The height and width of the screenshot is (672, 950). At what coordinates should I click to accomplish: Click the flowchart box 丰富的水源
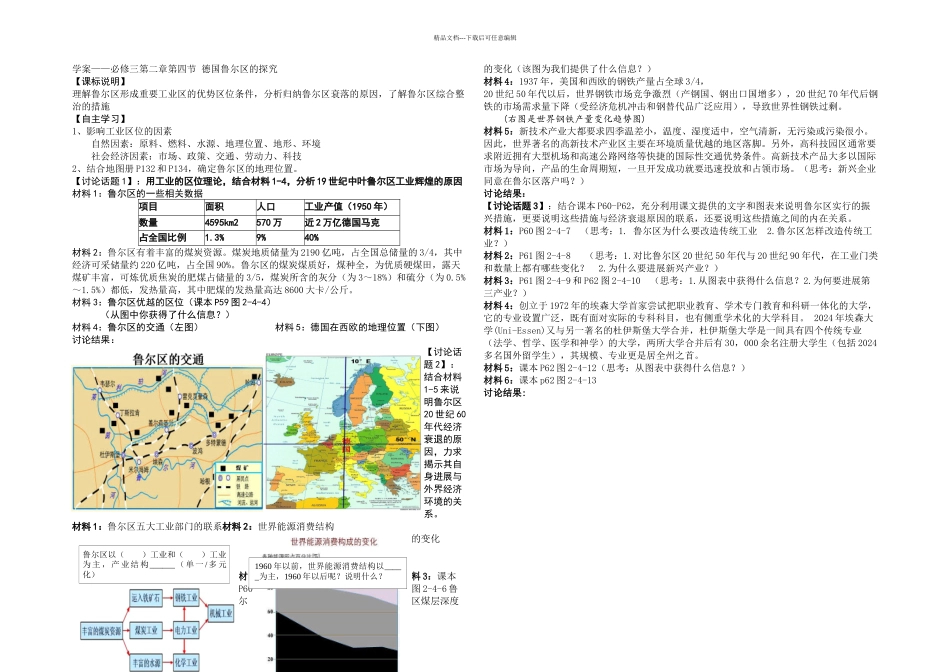tap(147, 663)
